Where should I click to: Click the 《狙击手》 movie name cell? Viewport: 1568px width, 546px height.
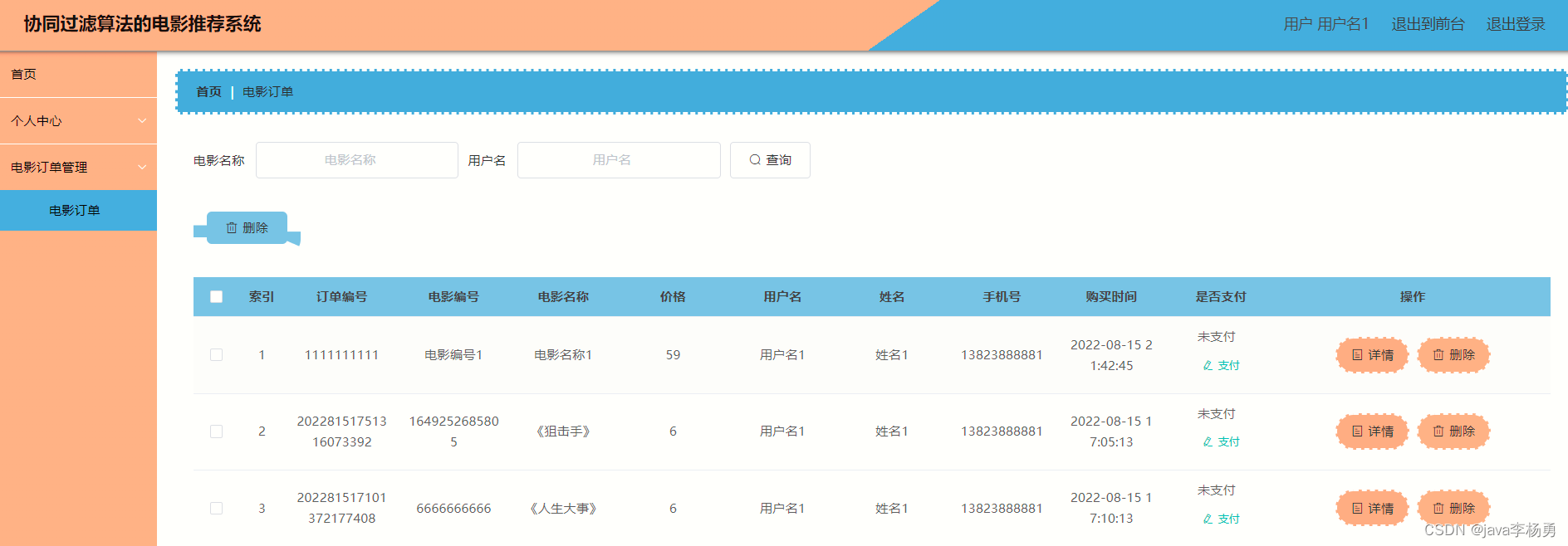pyautogui.click(x=563, y=431)
